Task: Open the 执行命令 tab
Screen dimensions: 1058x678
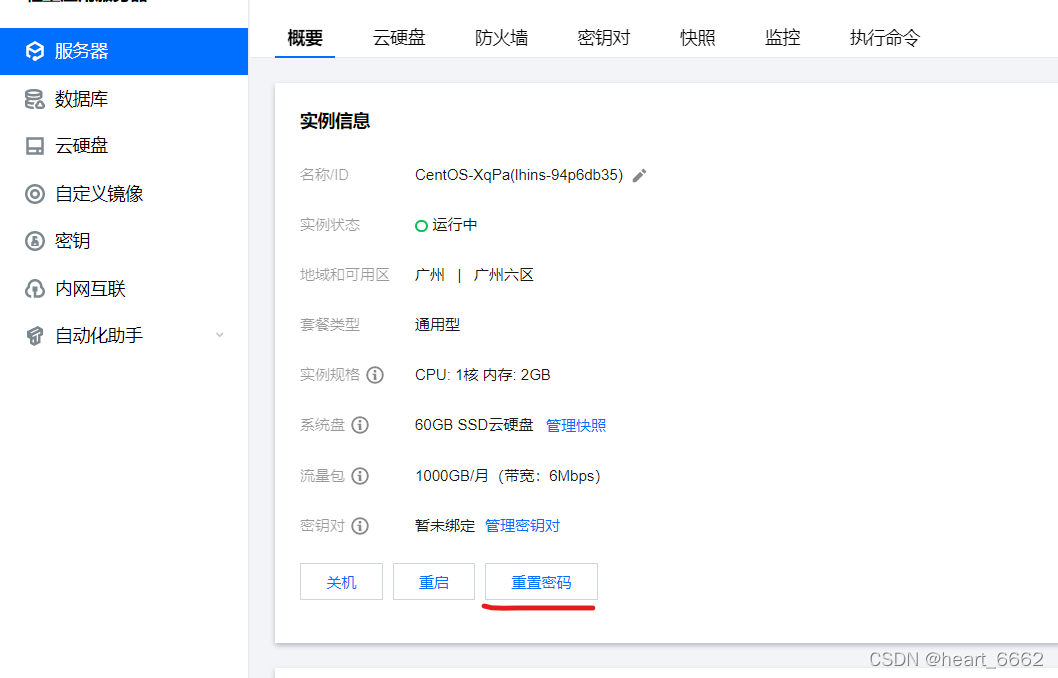Action: (885, 38)
